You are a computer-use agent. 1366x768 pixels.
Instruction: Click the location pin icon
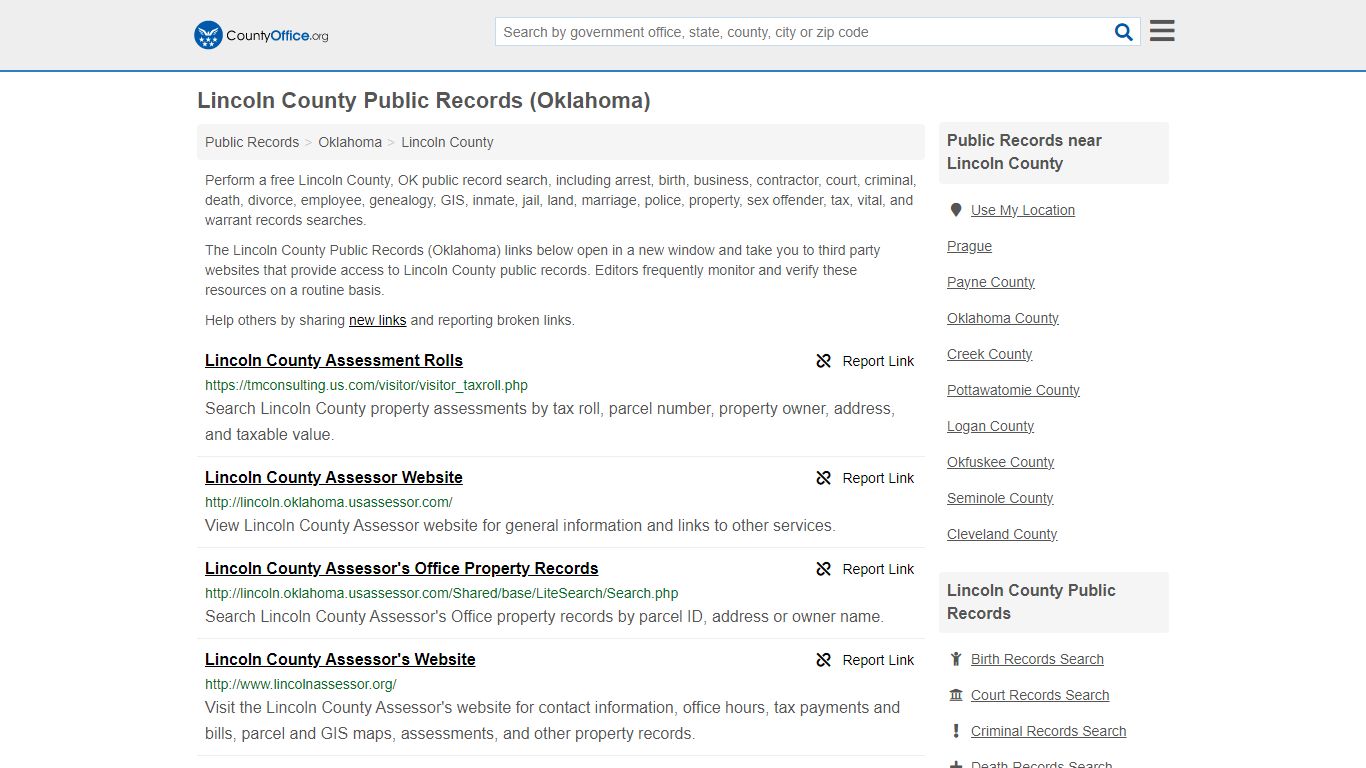[956, 210]
